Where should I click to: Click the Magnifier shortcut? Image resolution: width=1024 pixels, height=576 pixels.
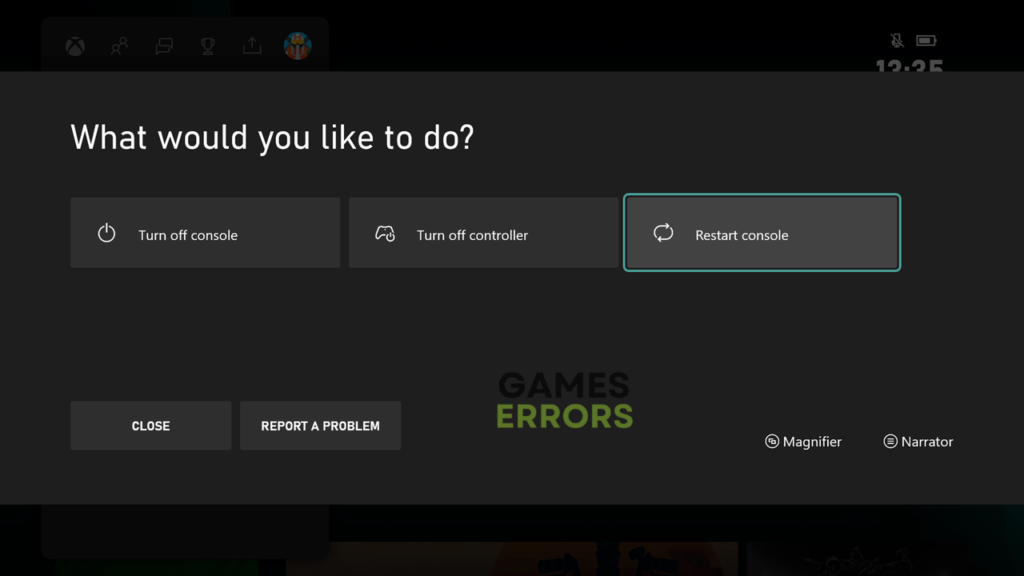click(803, 441)
